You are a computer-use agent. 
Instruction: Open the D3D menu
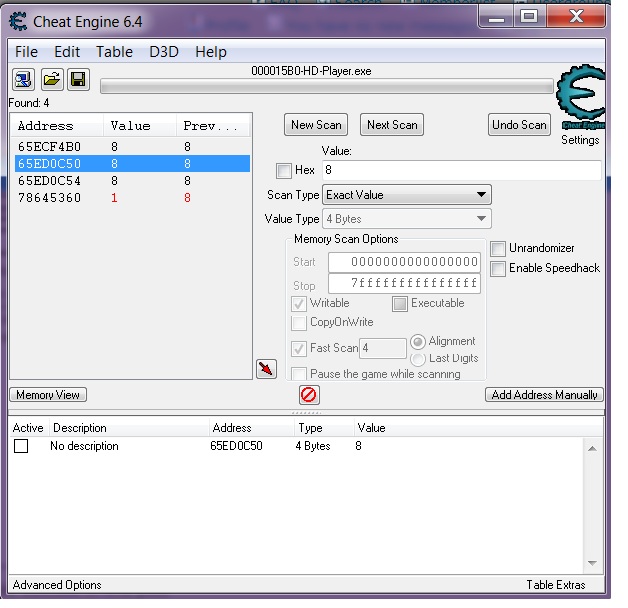tap(164, 52)
